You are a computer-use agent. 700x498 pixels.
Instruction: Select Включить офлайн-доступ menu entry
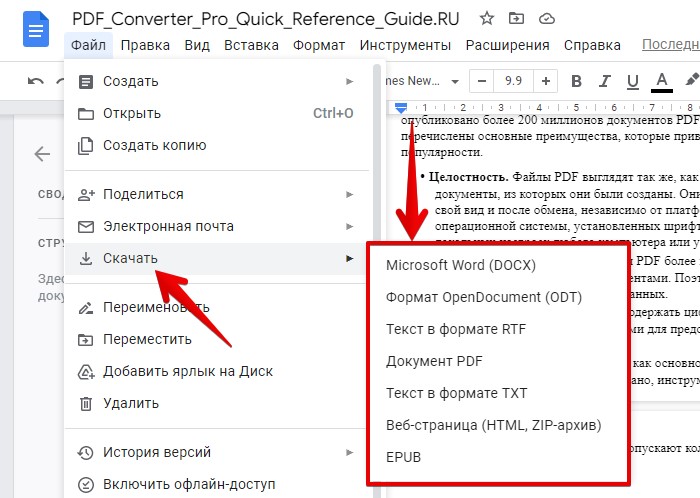[216, 484]
